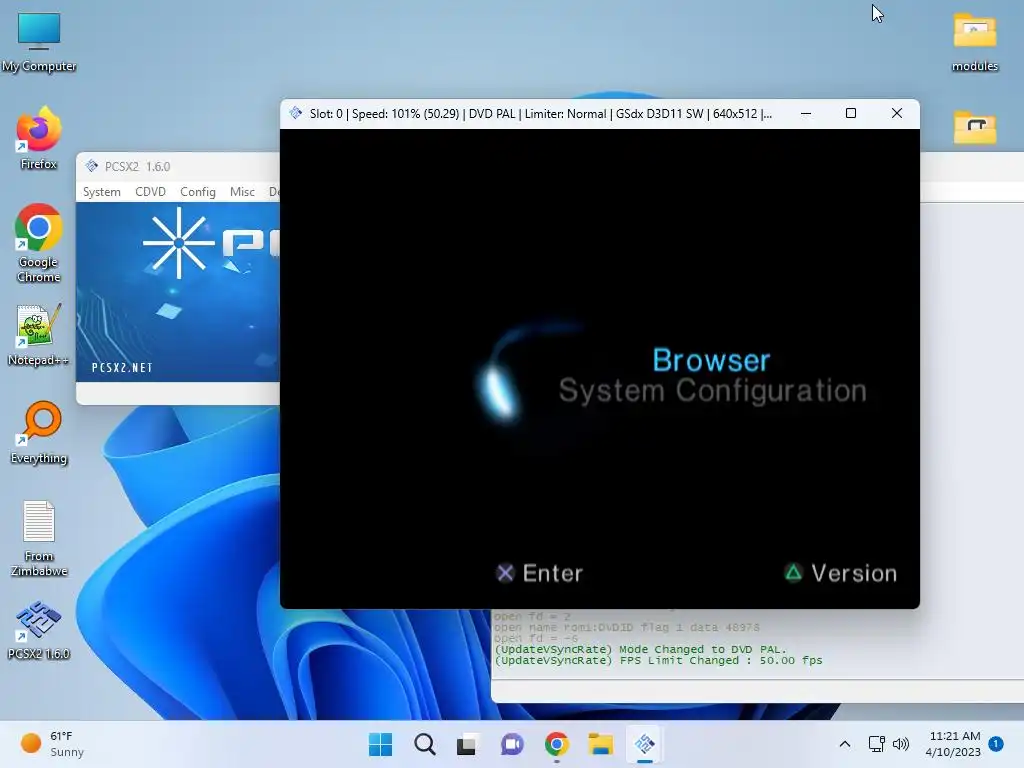Open Windows Start menu

pyautogui.click(x=381, y=744)
